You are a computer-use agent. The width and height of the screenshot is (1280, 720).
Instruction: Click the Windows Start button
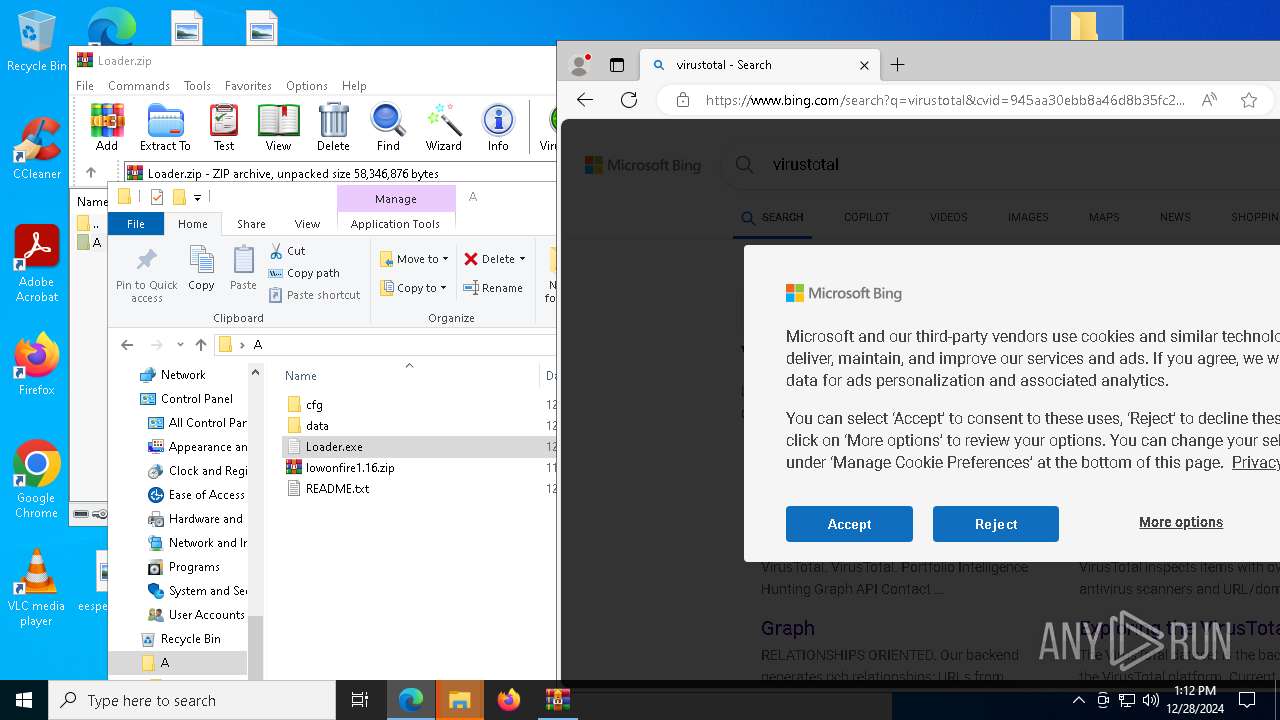24,701
